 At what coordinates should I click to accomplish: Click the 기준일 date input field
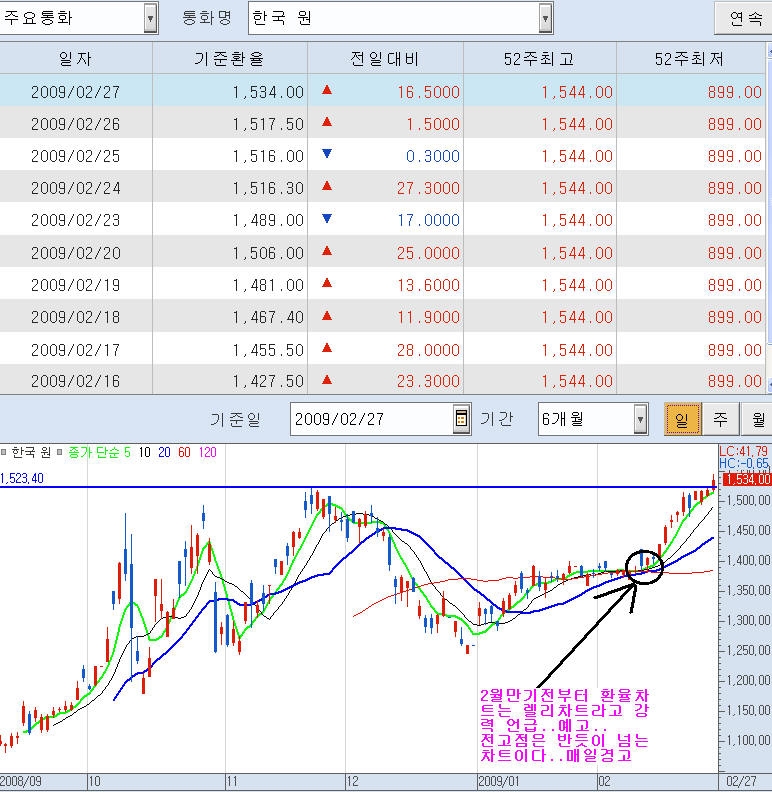370,419
